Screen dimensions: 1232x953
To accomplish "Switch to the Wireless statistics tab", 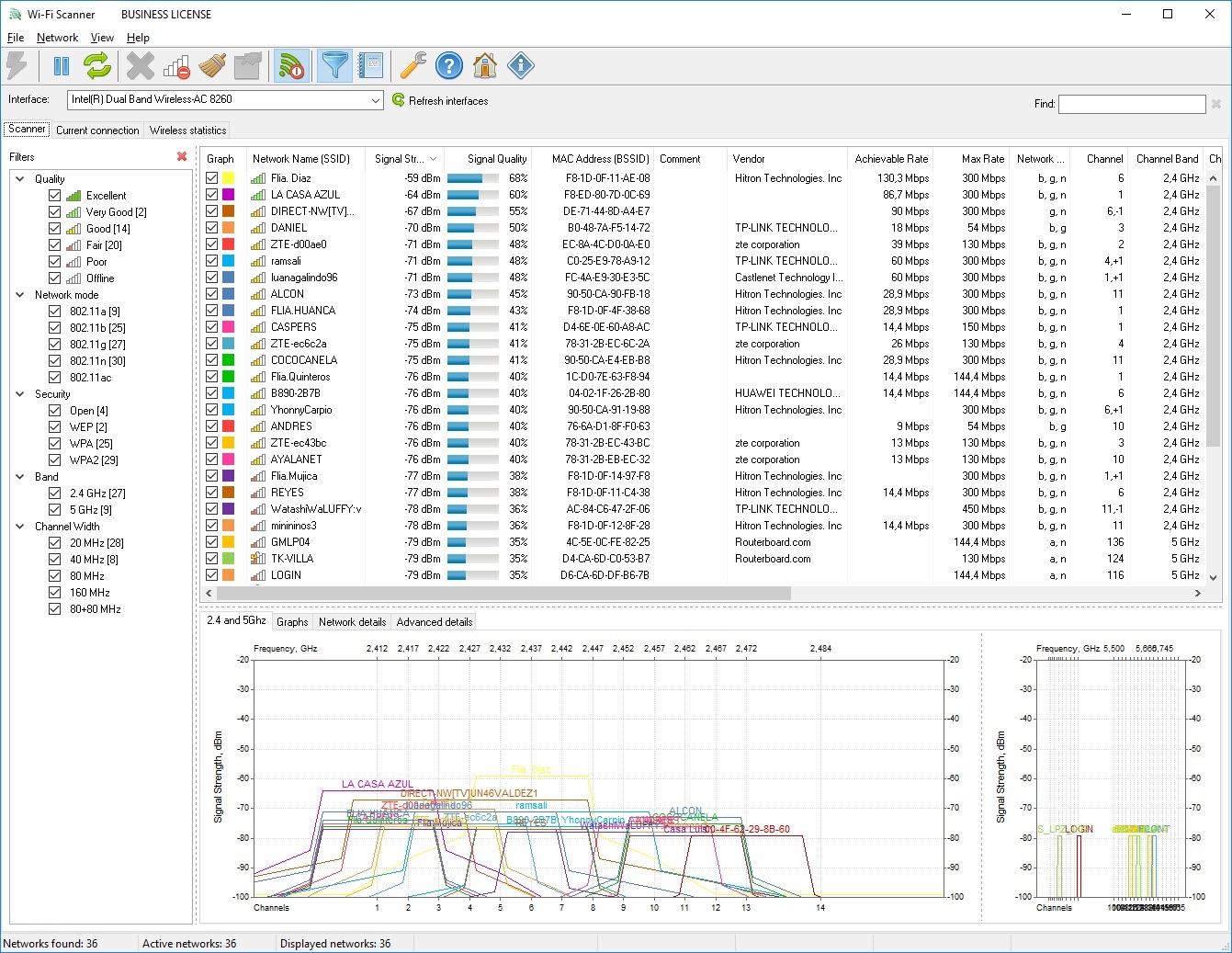I will point(187,130).
